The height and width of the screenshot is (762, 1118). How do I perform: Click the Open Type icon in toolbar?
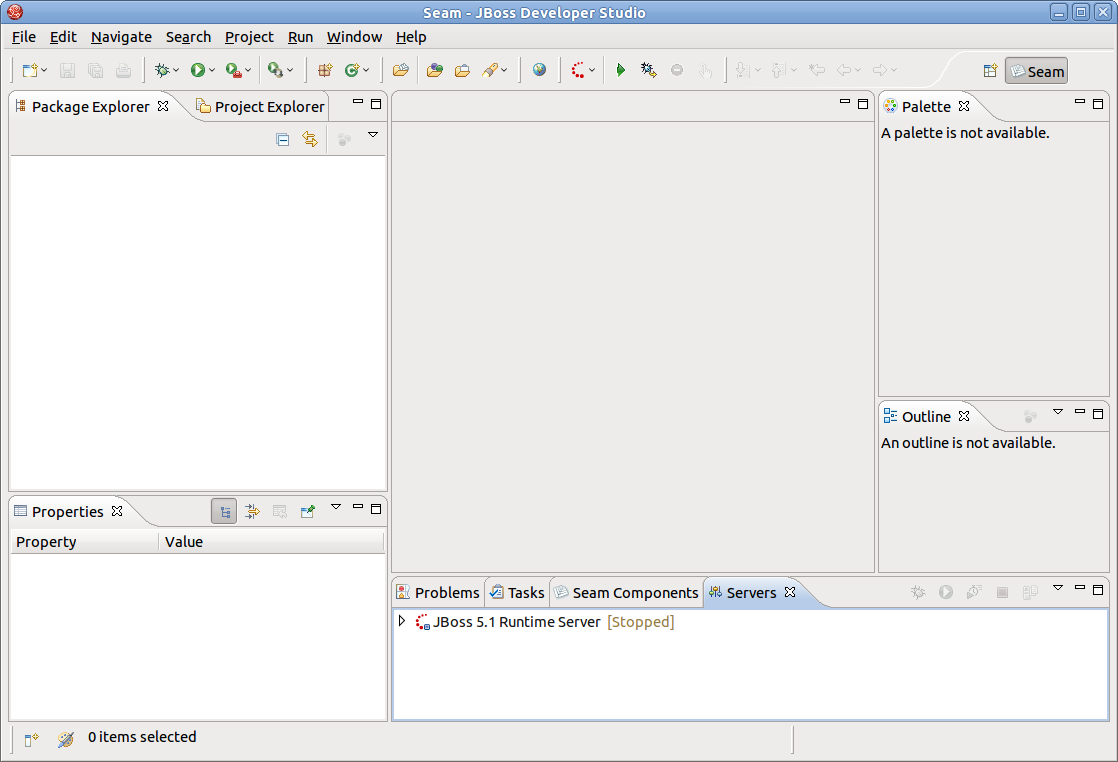pyautogui.click(x=400, y=70)
